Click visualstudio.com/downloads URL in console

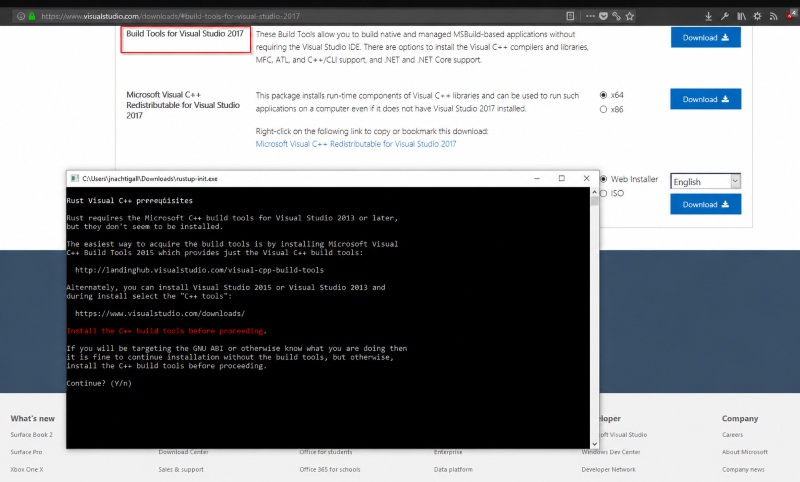pos(160,313)
